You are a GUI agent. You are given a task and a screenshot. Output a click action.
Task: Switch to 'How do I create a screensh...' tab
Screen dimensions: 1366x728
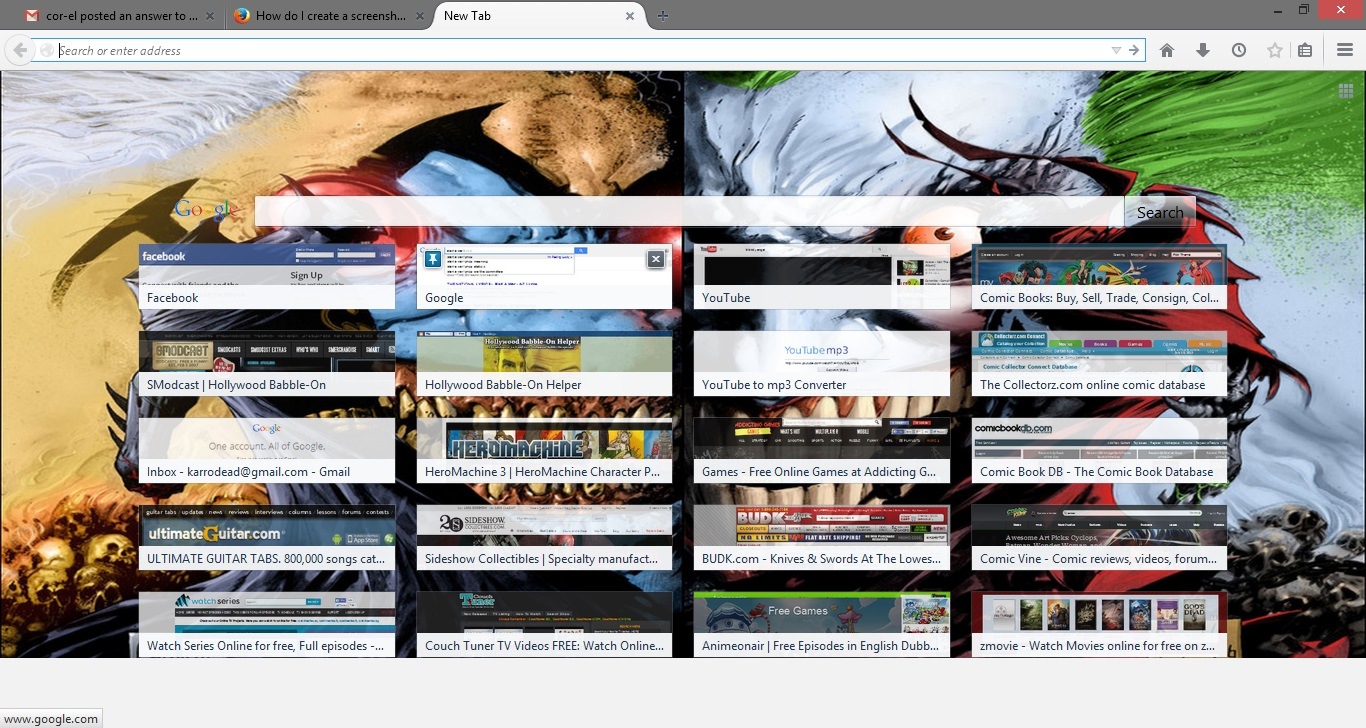[x=329, y=16]
